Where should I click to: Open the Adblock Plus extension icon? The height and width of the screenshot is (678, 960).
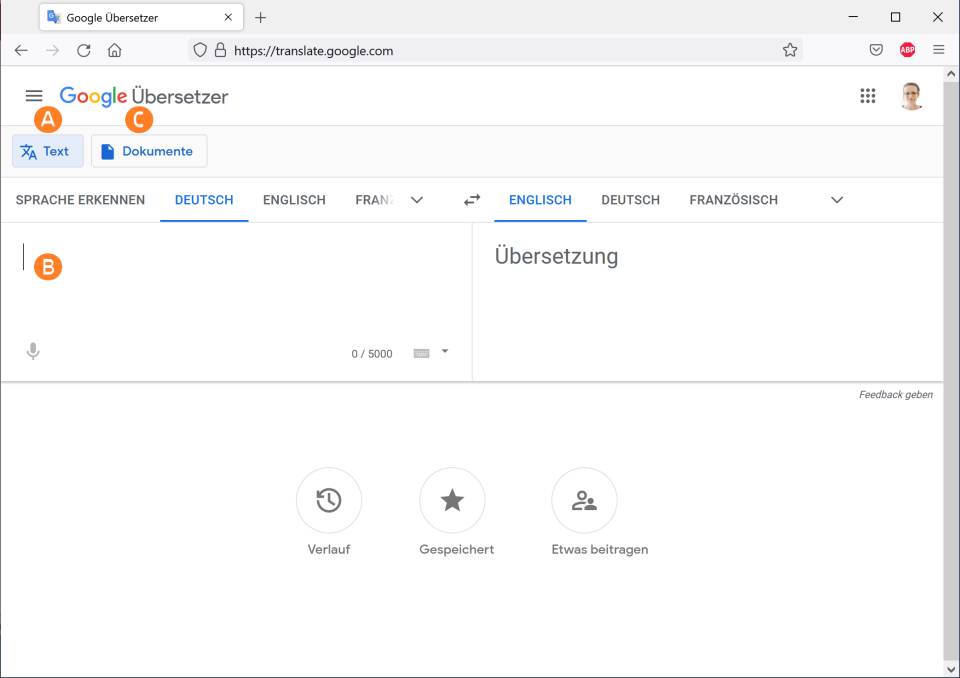click(907, 50)
